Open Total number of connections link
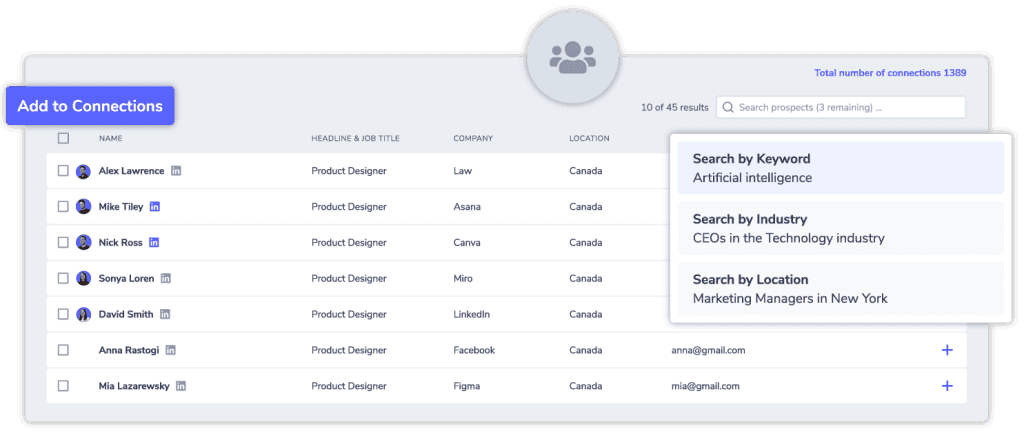Screen dimensions: 1024x438 [x=890, y=73]
